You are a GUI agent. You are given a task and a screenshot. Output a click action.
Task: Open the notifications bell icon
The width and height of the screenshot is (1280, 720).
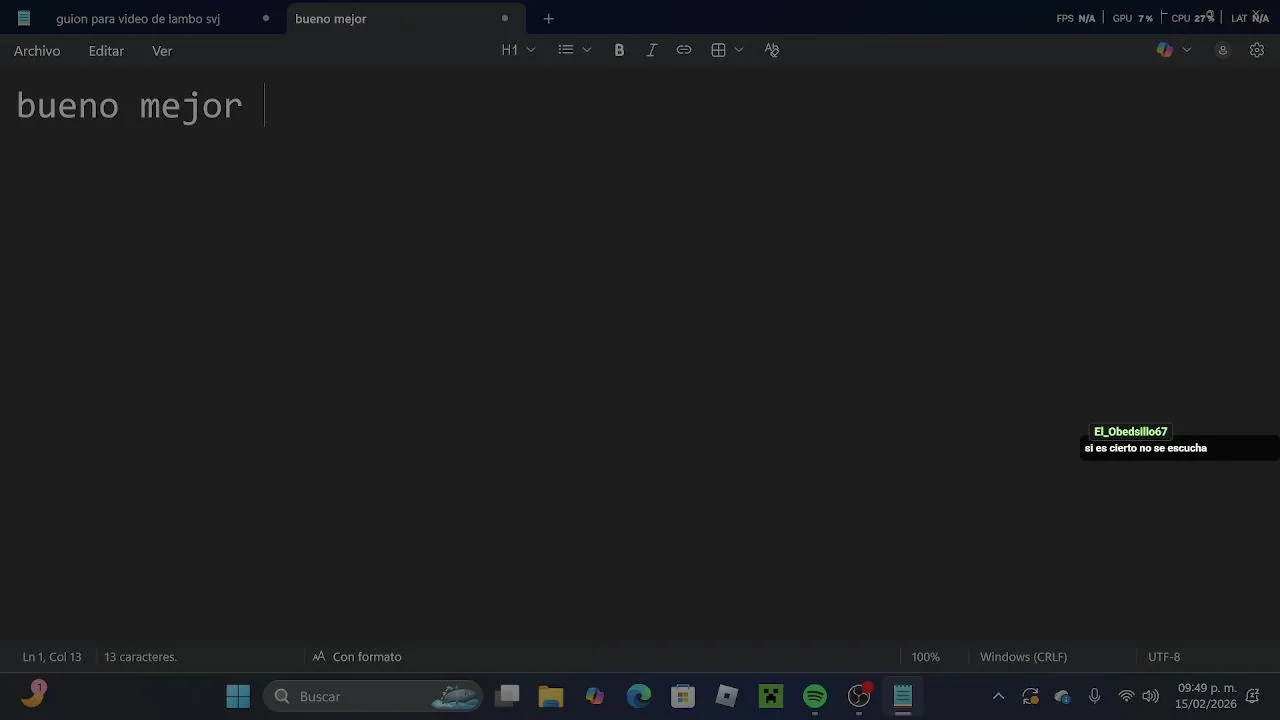point(1252,696)
